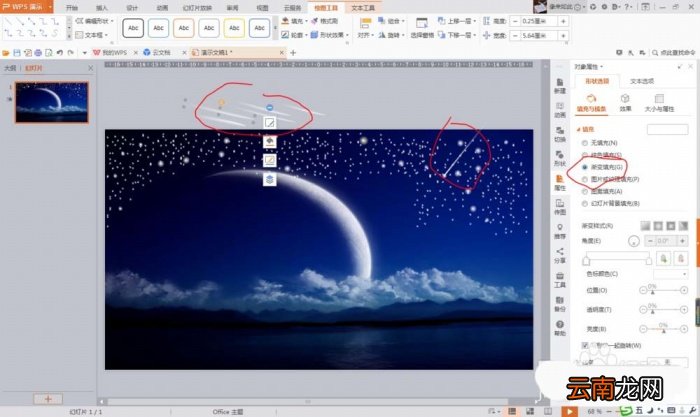The height and width of the screenshot is (417, 700).
Task: Click the Undo arrow icon
Action: pyautogui.click(x=59, y=53)
